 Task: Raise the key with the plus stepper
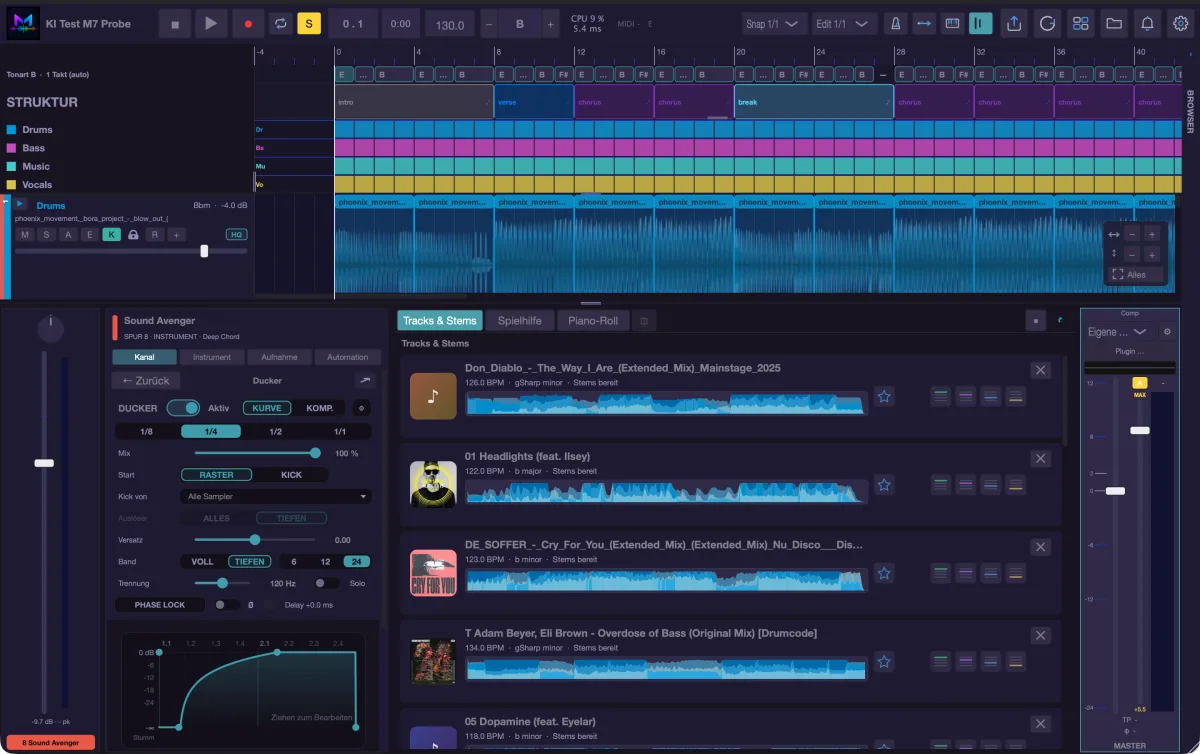[x=550, y=24]
